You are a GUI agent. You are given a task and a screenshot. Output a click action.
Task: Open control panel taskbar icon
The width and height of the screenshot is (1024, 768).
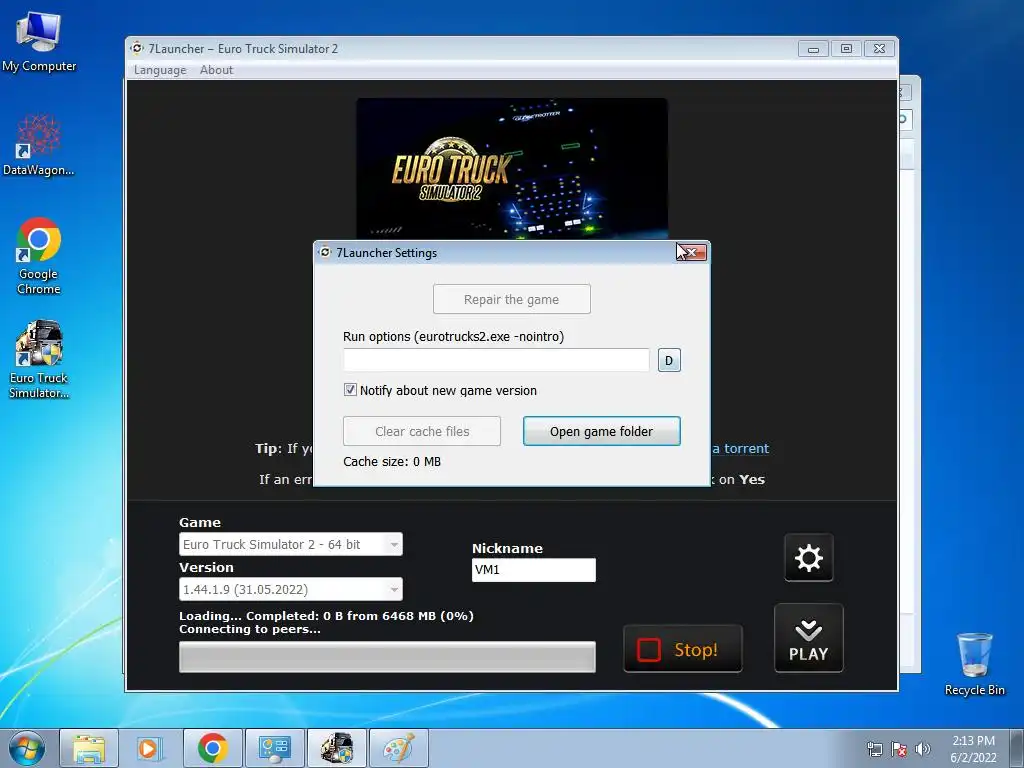pos(274,748)
